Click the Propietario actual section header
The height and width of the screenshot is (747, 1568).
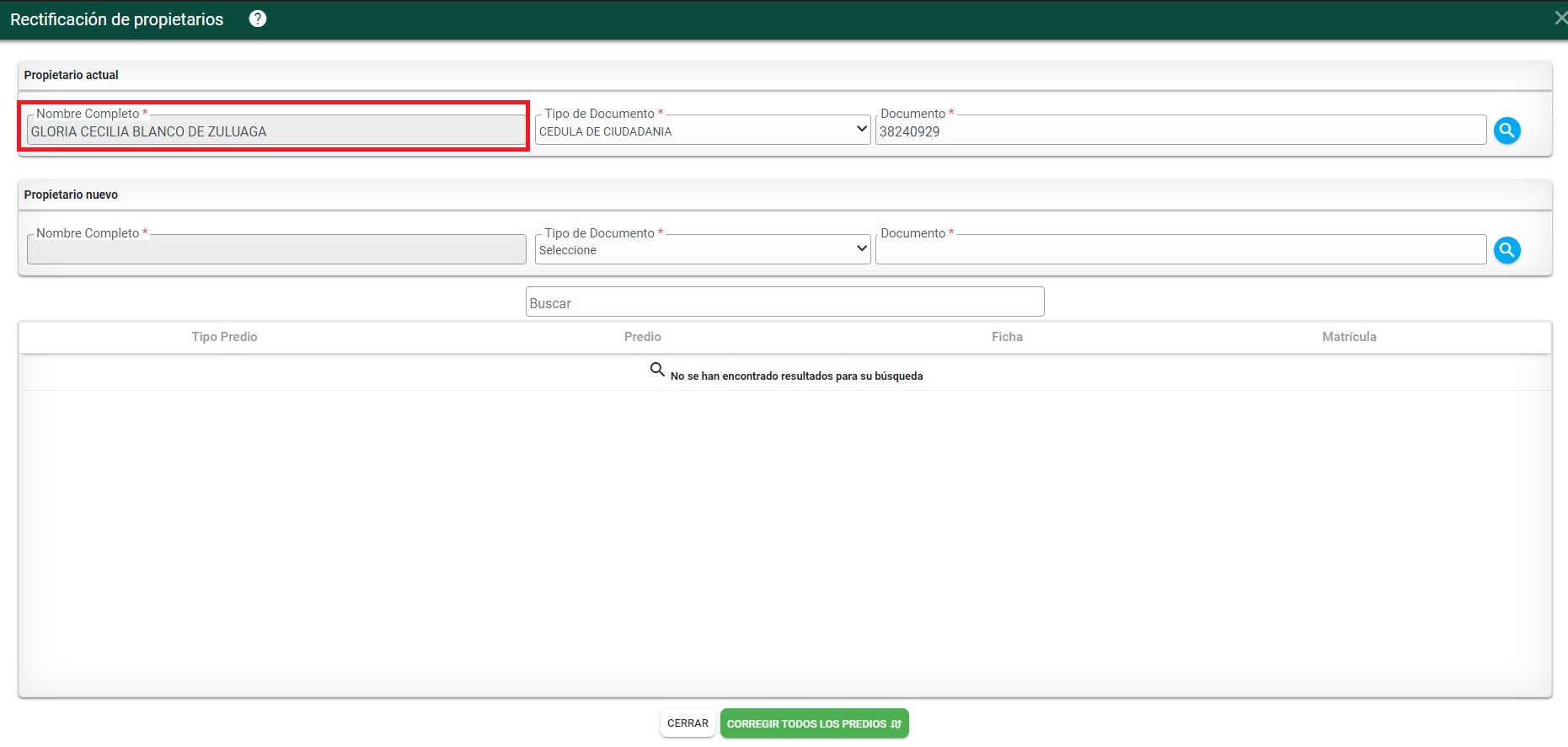pos(72,75)
